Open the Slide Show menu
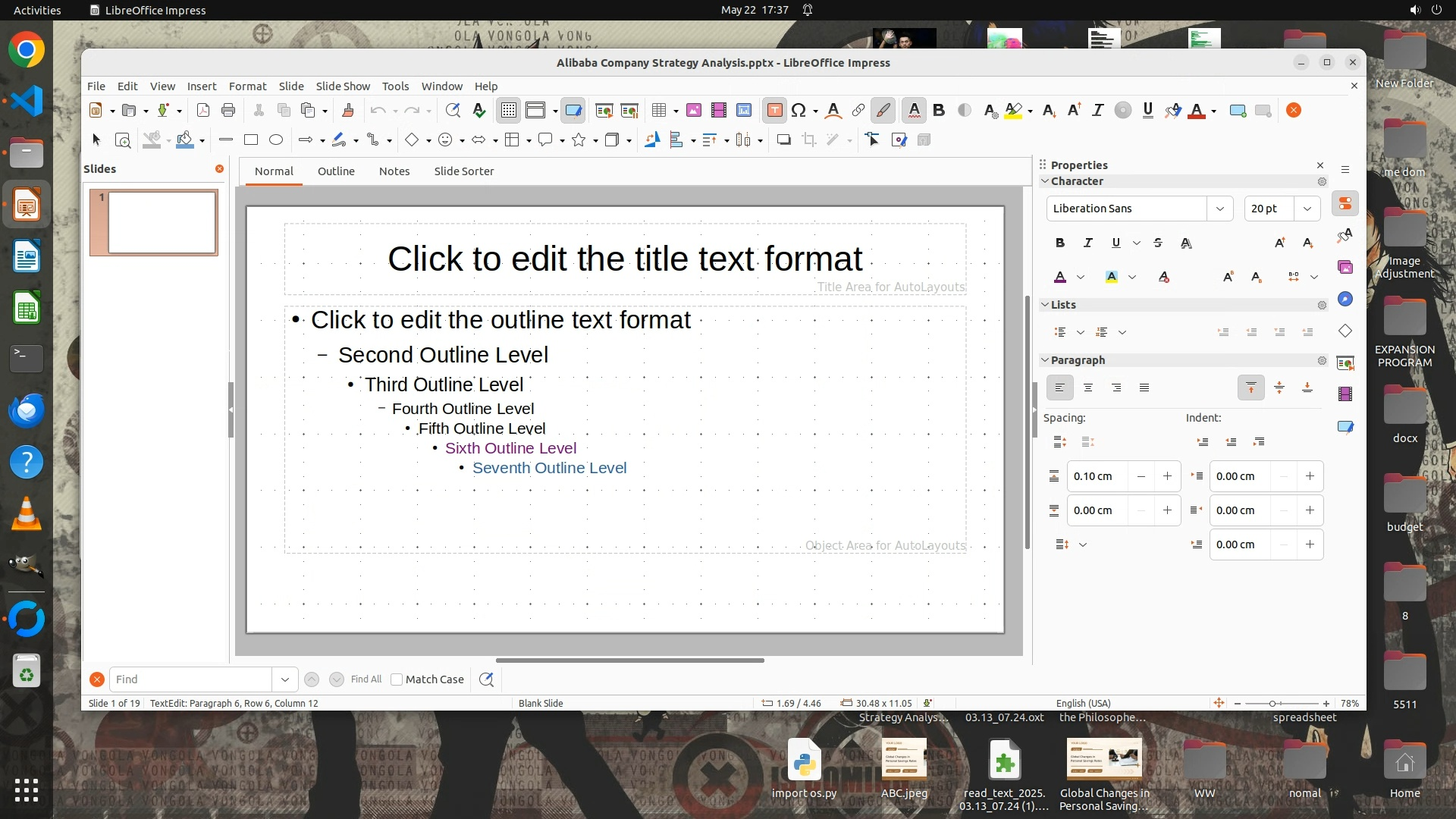Image resolution: width=1456 pixels, height=819 pixels. (x=343, y=86)
